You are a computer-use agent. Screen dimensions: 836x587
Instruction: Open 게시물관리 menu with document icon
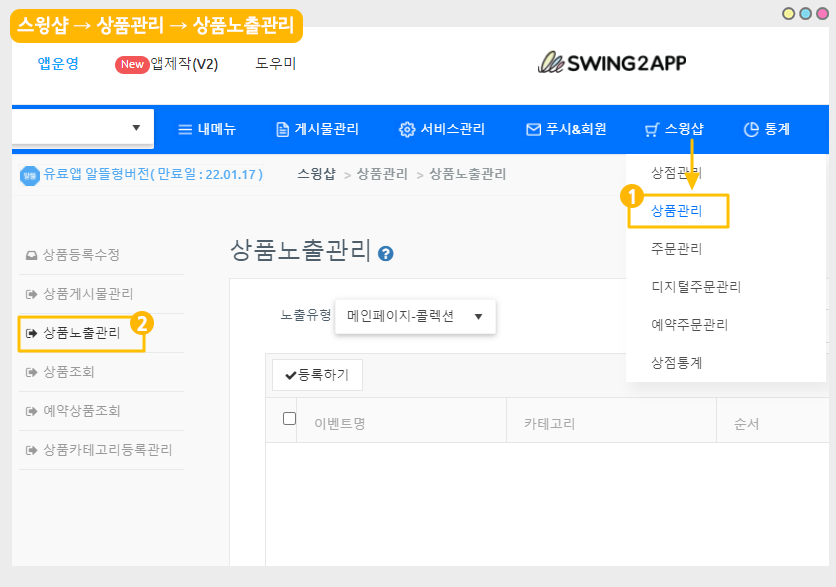click(x=317, y=129)
